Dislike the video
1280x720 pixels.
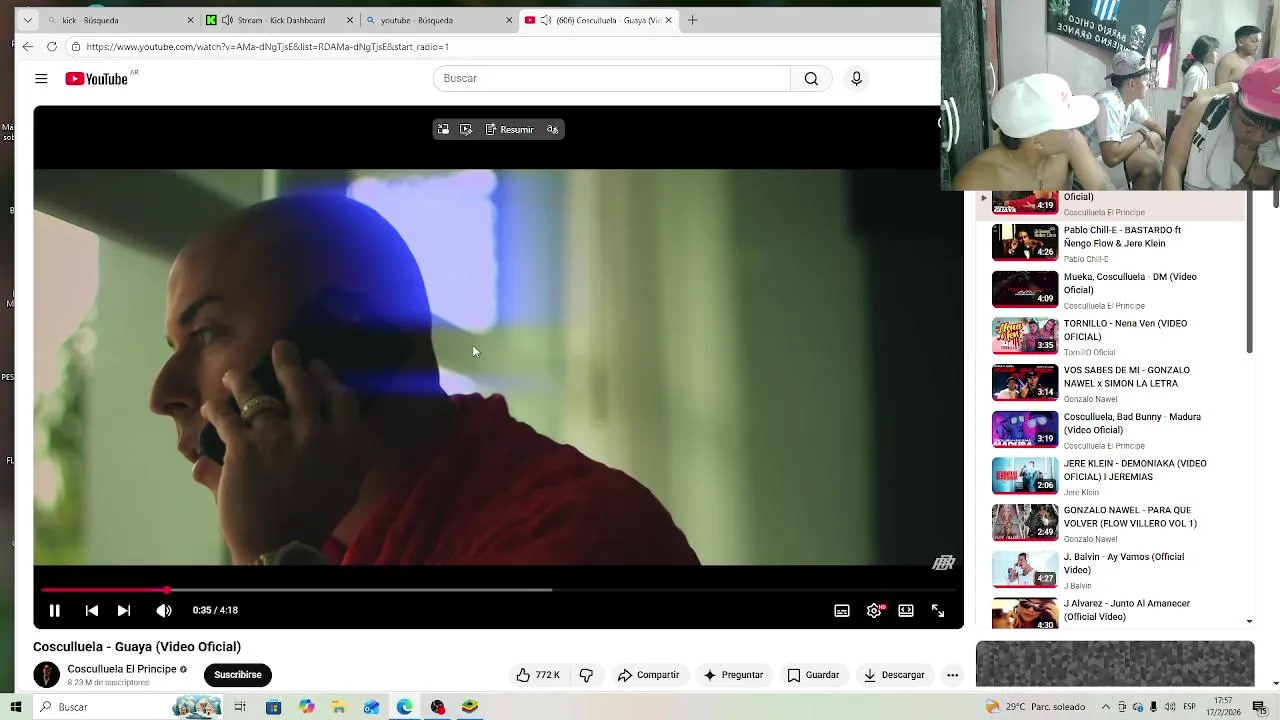point(586,675)
